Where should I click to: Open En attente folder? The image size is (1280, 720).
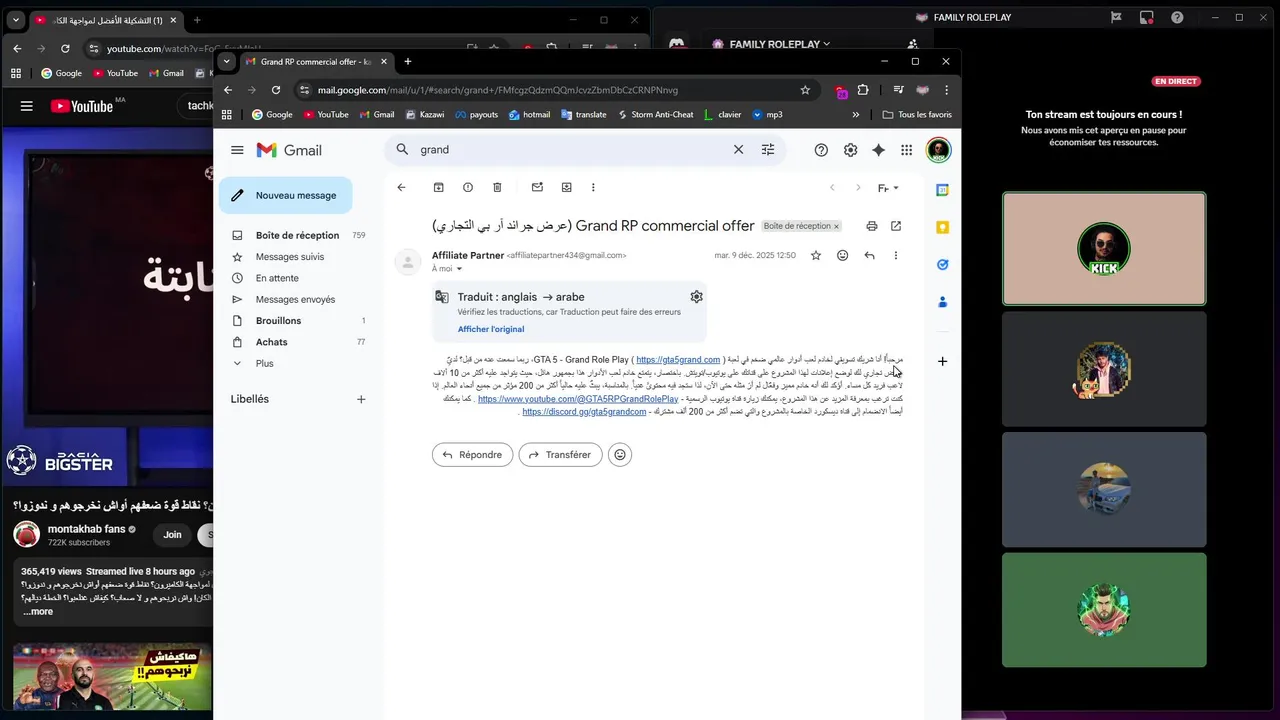(277, 278)
